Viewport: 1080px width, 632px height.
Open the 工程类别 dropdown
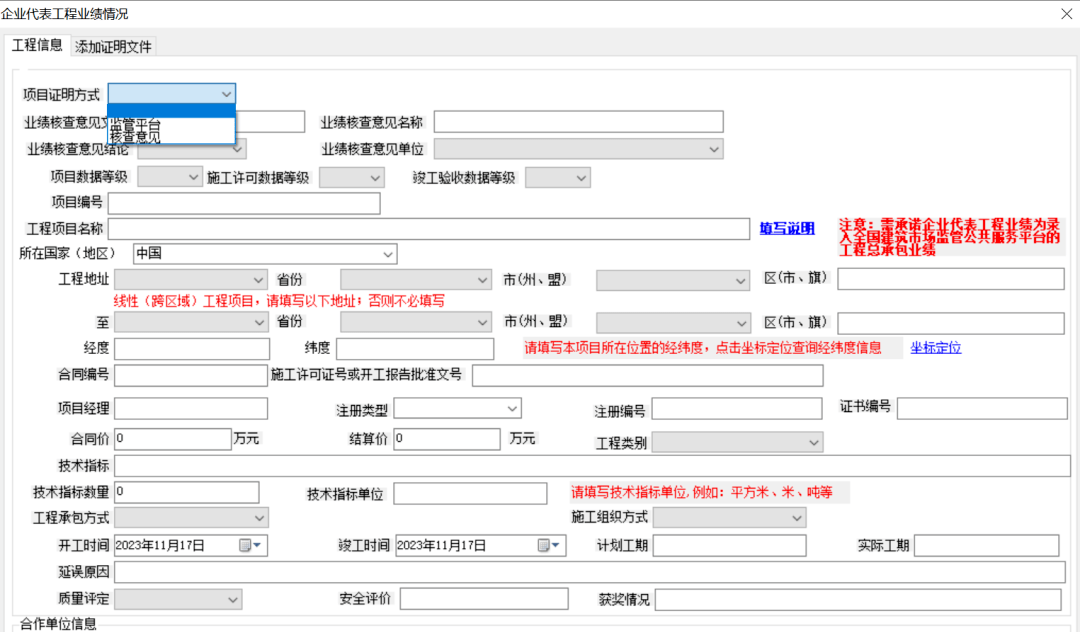pos(813,442)
